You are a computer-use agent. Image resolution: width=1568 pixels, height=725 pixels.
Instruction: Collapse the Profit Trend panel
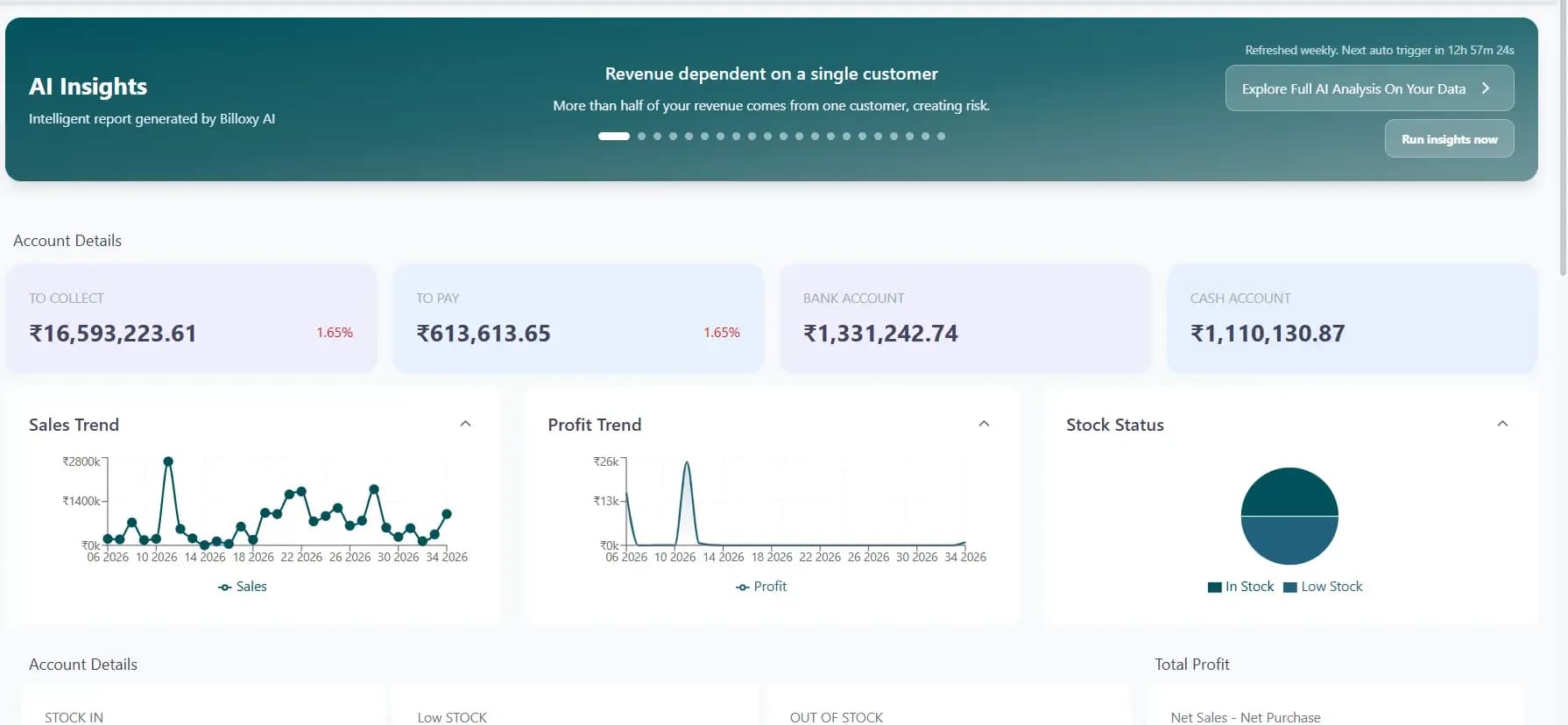click(984, 424)
